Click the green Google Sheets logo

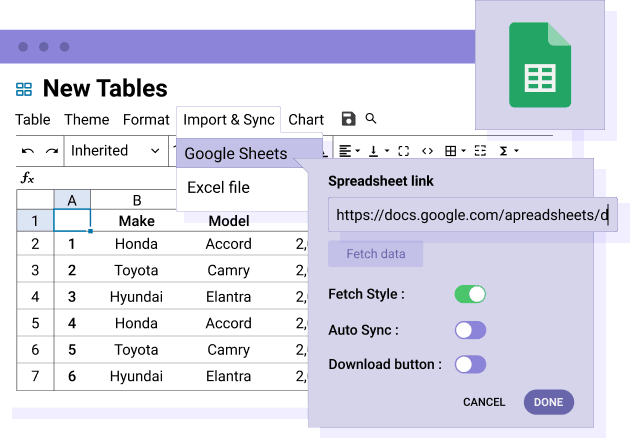click(539, 65)
